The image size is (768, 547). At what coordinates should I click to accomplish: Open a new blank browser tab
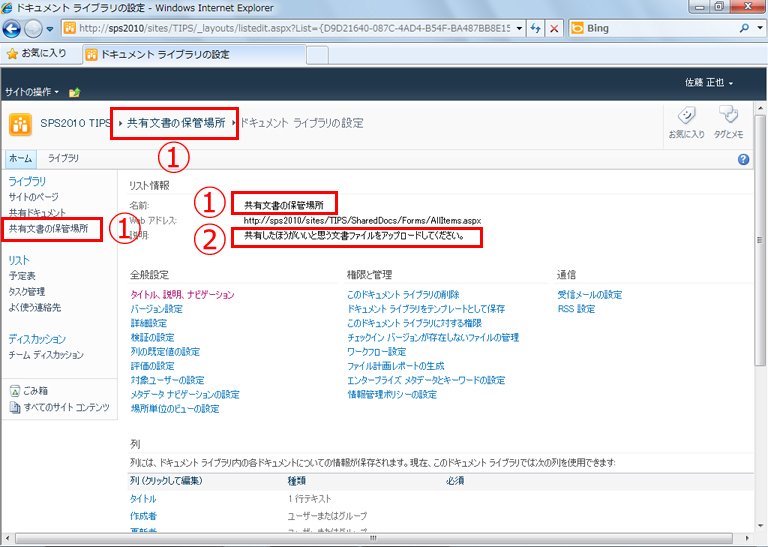click(x=317, y=55)
